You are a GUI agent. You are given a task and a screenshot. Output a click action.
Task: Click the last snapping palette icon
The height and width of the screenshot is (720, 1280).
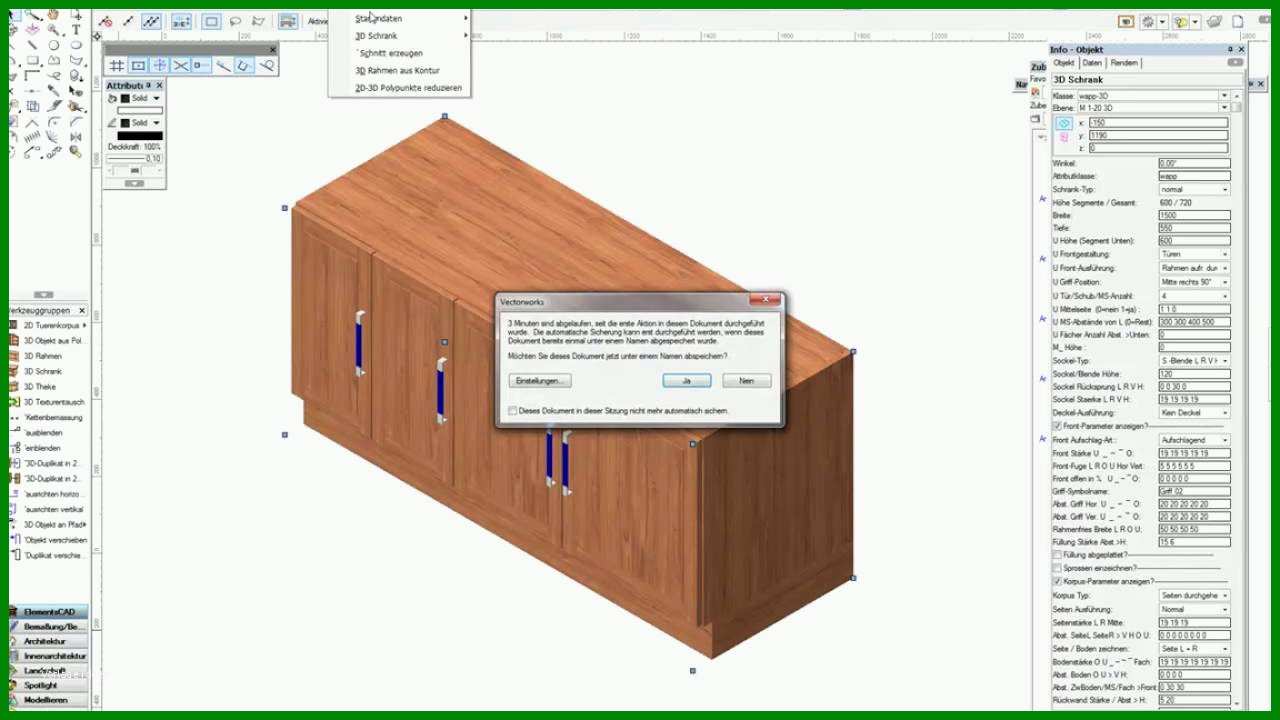click(x=266, y=66)
